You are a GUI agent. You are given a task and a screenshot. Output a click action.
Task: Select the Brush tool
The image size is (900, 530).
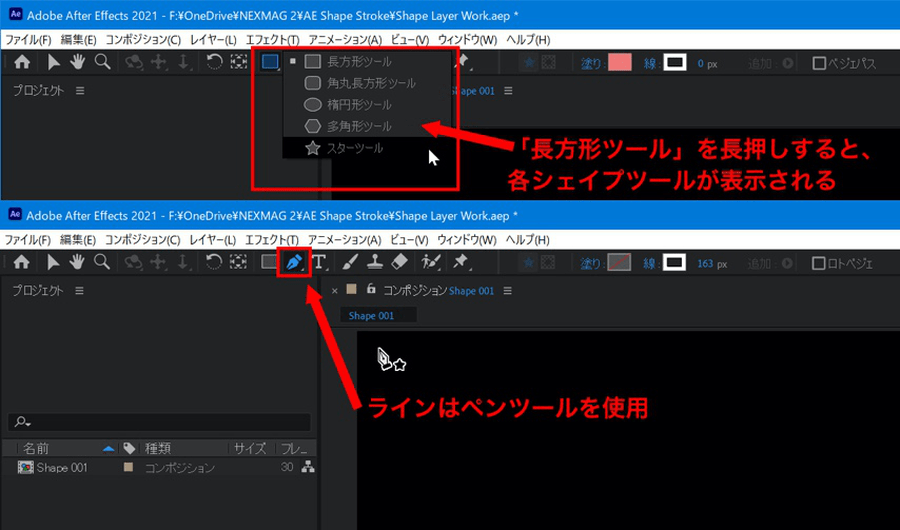pyautogui.click(x=350, y=262)
